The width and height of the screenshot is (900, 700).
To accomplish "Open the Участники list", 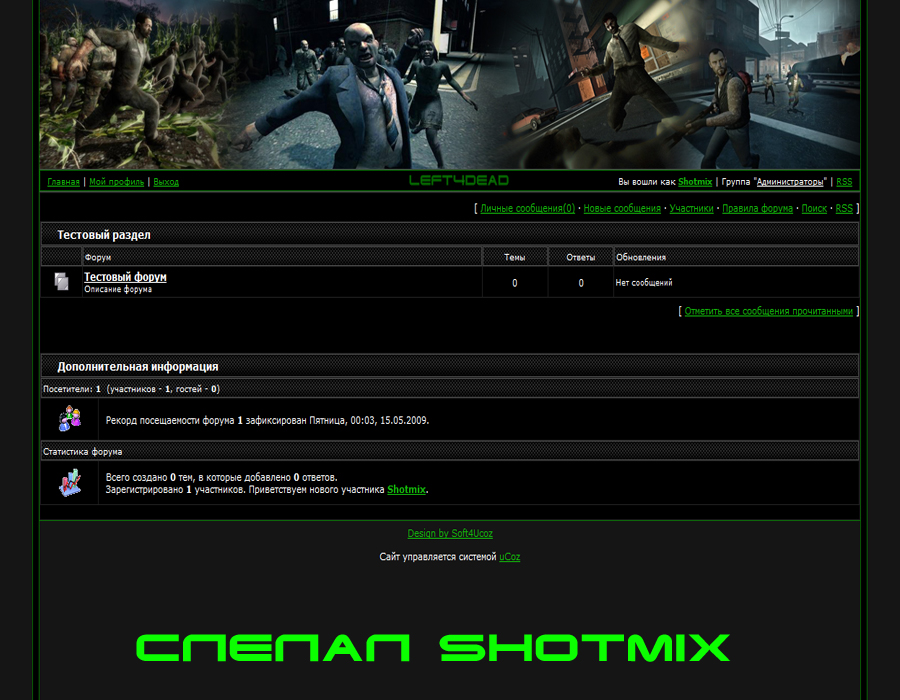I will [x=692, y=208].
